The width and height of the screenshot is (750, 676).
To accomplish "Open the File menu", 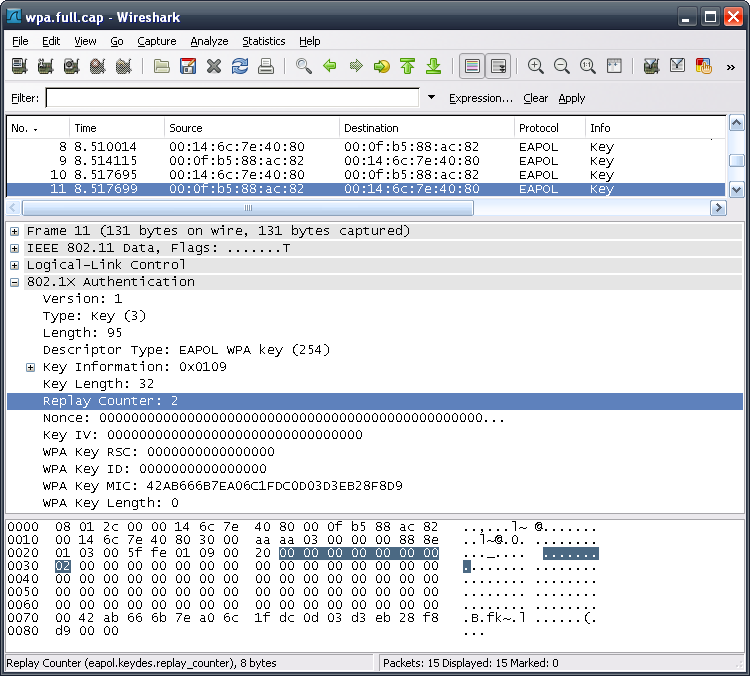I will tap(20, 41).
